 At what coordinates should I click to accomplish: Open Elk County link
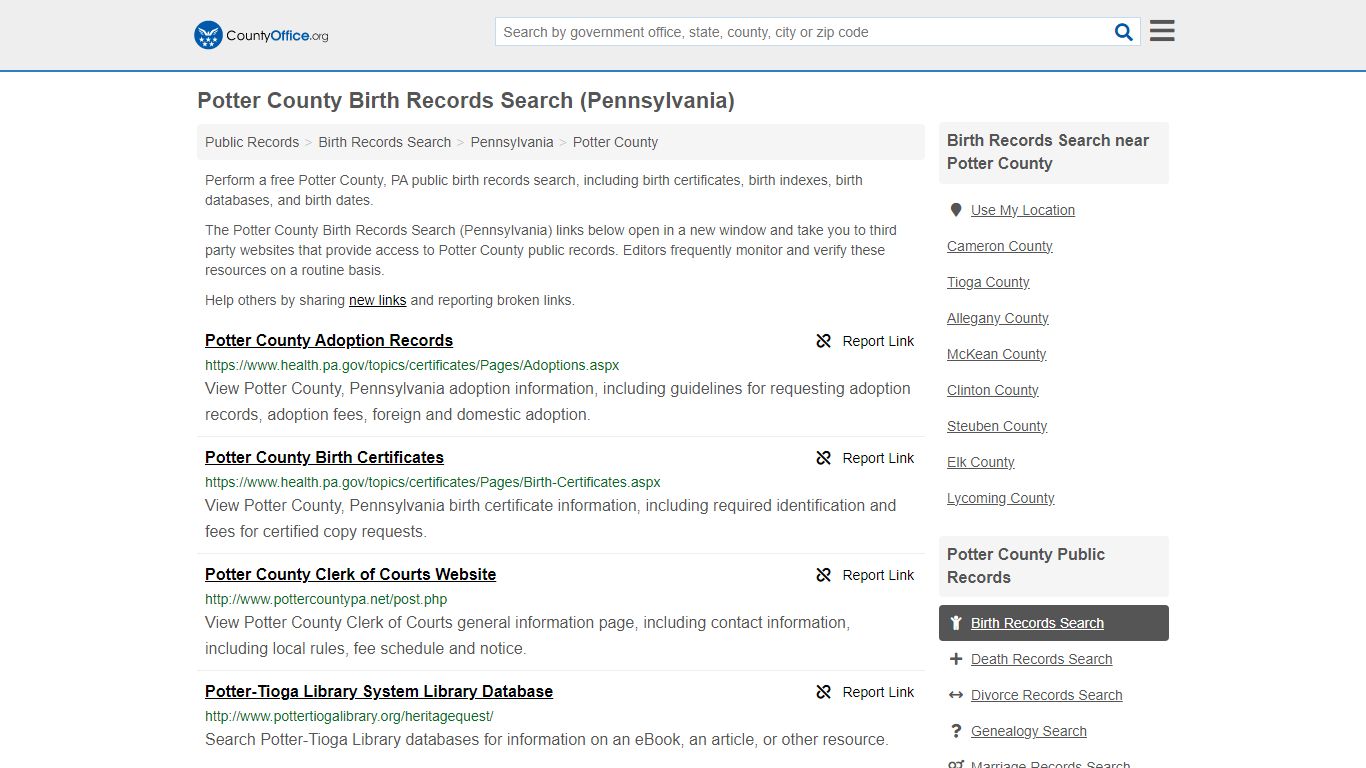(x=981, y=462)
